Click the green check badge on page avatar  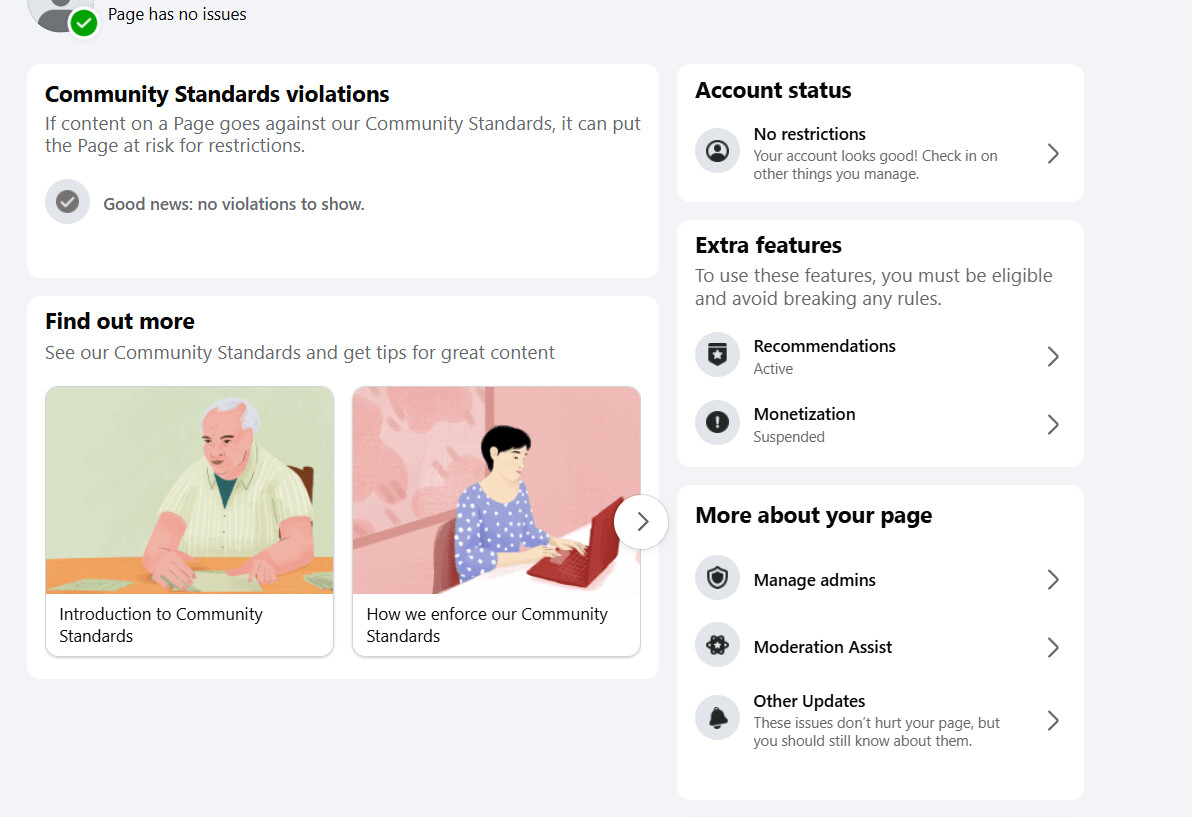click(x=84, y=22)
